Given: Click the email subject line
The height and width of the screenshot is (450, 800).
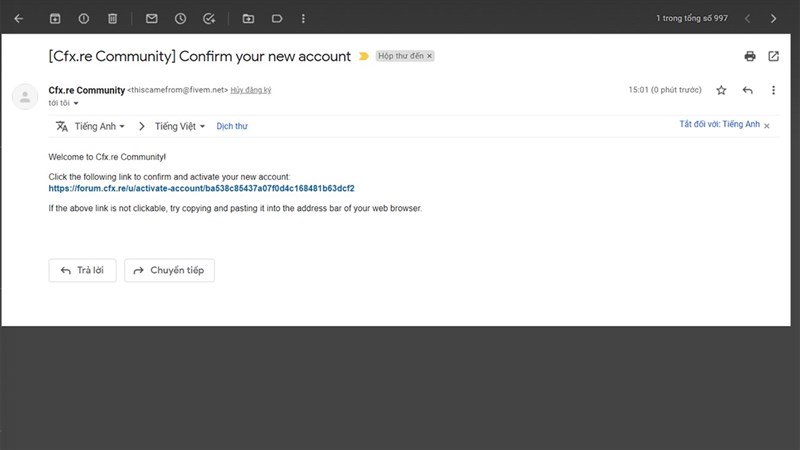Looking at the screenshot, I should 199,56.
